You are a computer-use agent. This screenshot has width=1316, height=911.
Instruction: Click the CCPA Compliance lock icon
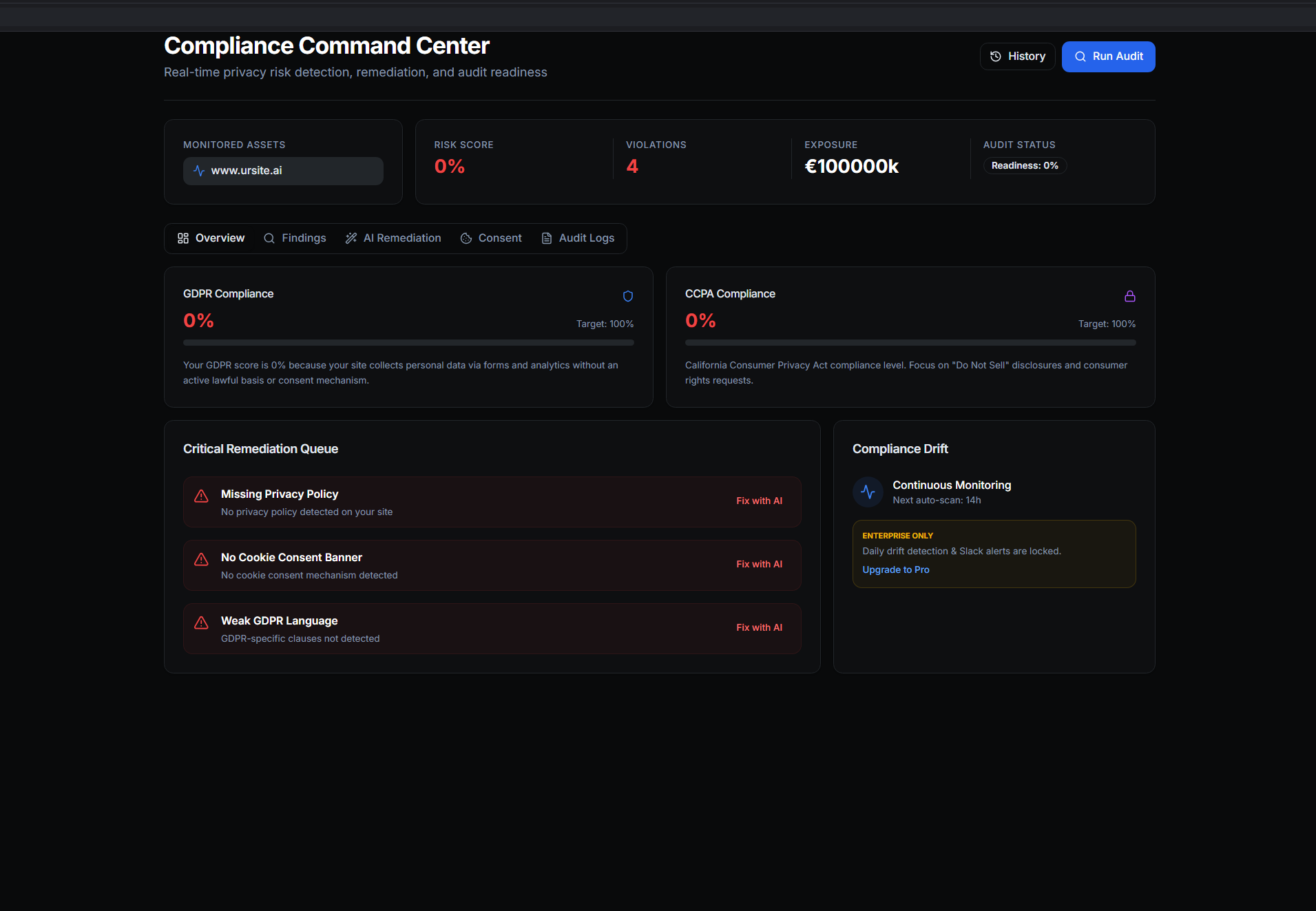(x=1130, y=296)
